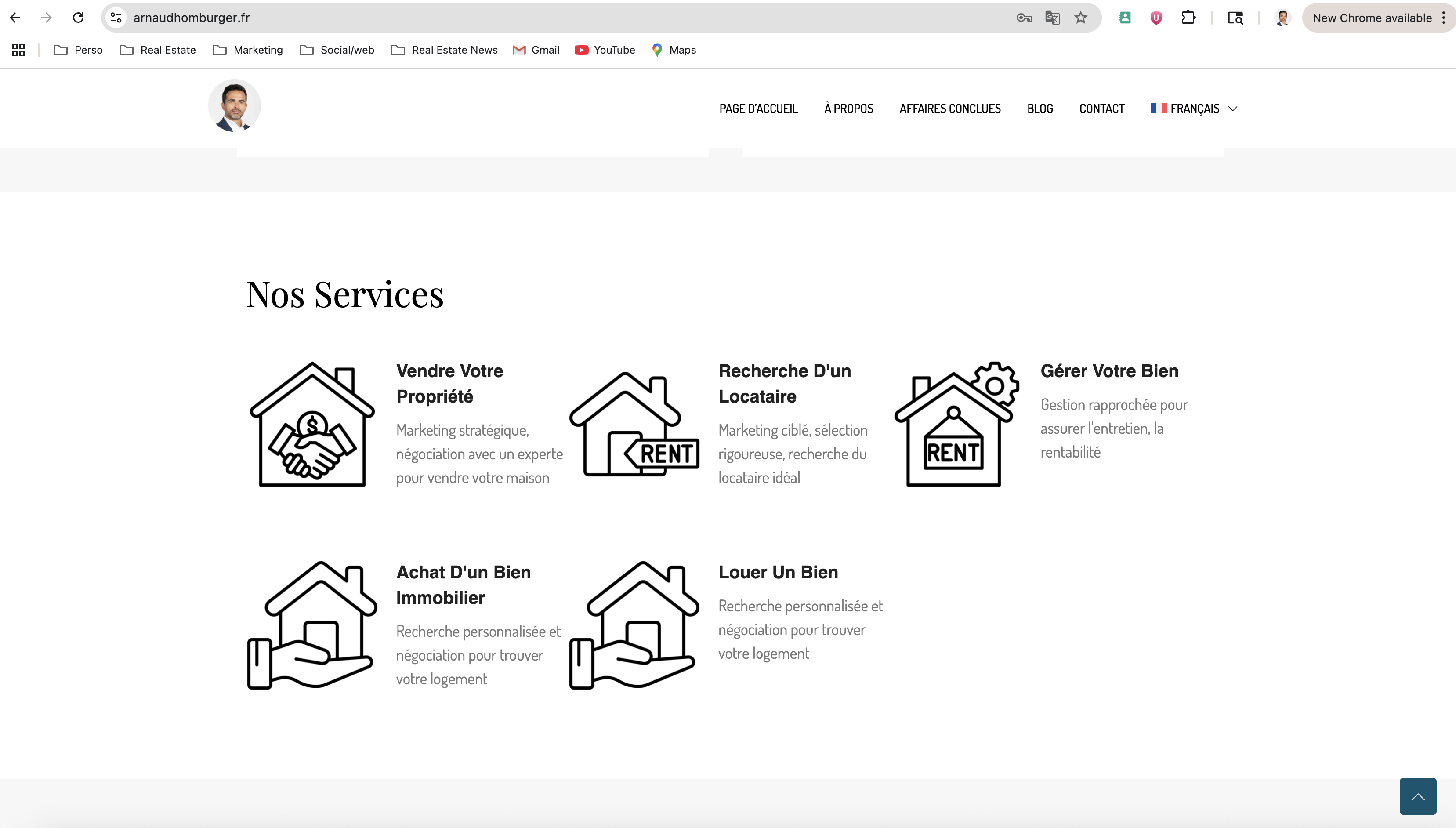Open the Maps bookmark
The height and width of the screenshot is (828, 1456).
674,50
